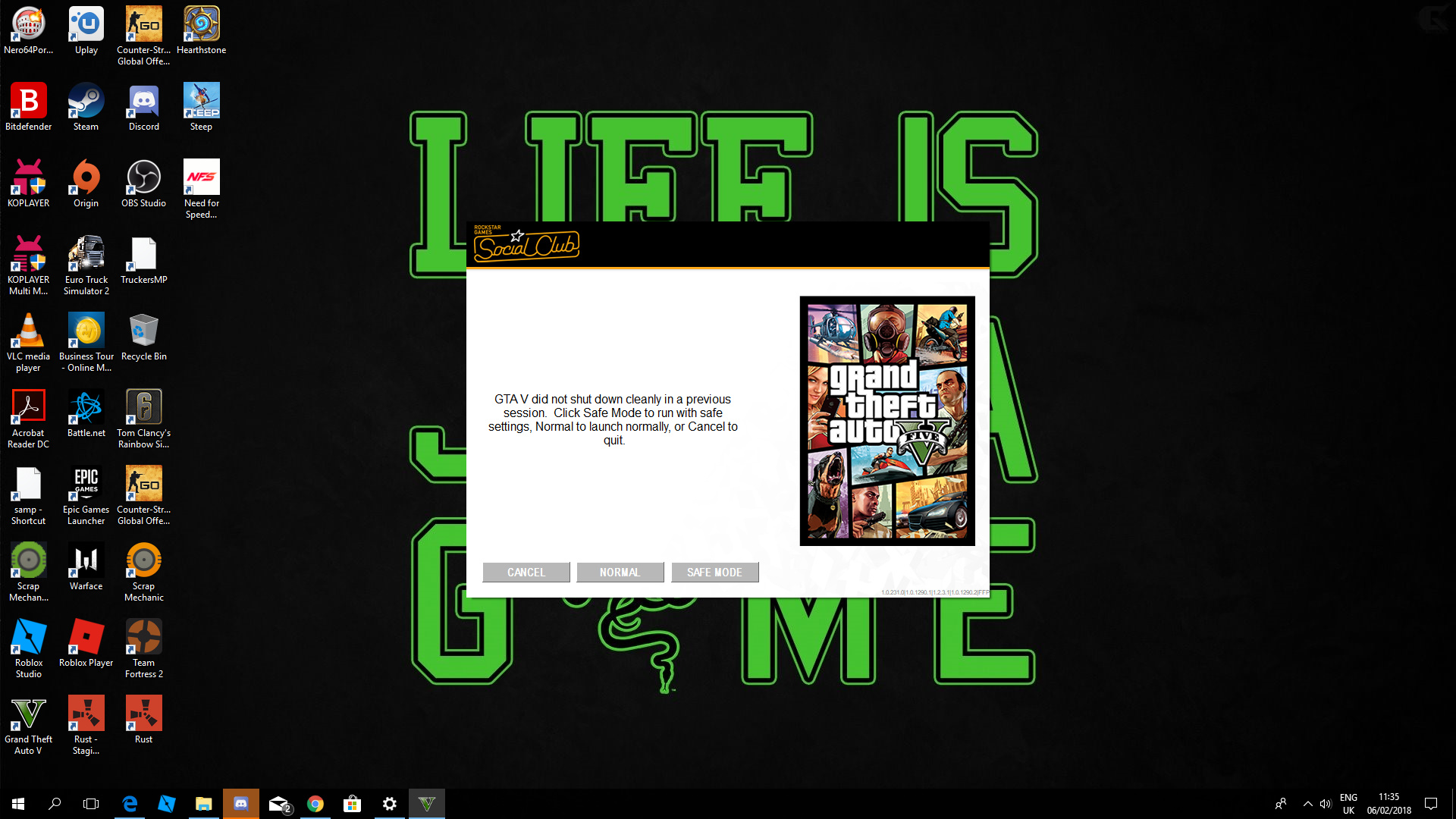Select the Epic Games Launcher icon
This screenshot has height=819, width=1456.
pyautogui.click(x=86, y=496)
